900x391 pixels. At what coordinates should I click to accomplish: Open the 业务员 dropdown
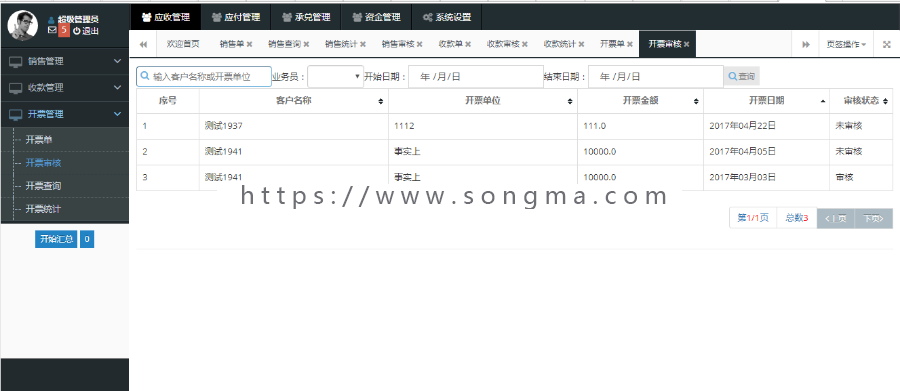(336, 76)
